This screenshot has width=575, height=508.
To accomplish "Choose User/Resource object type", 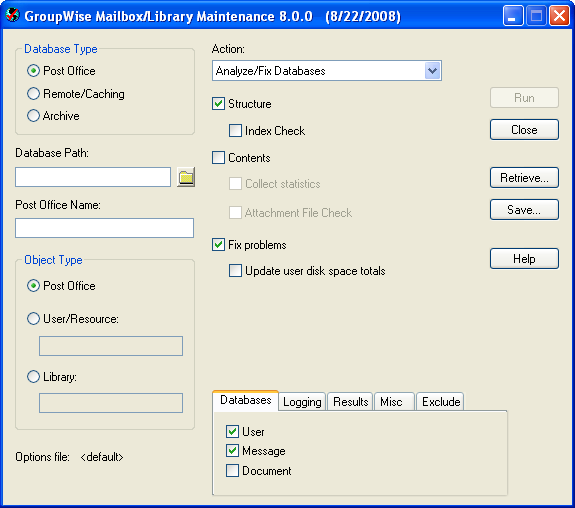I will (33, 318).
